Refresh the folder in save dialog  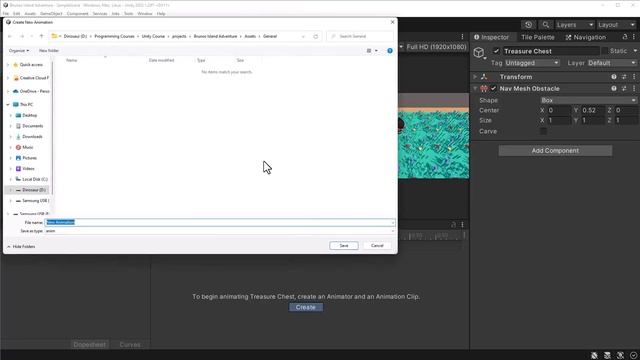316,36
